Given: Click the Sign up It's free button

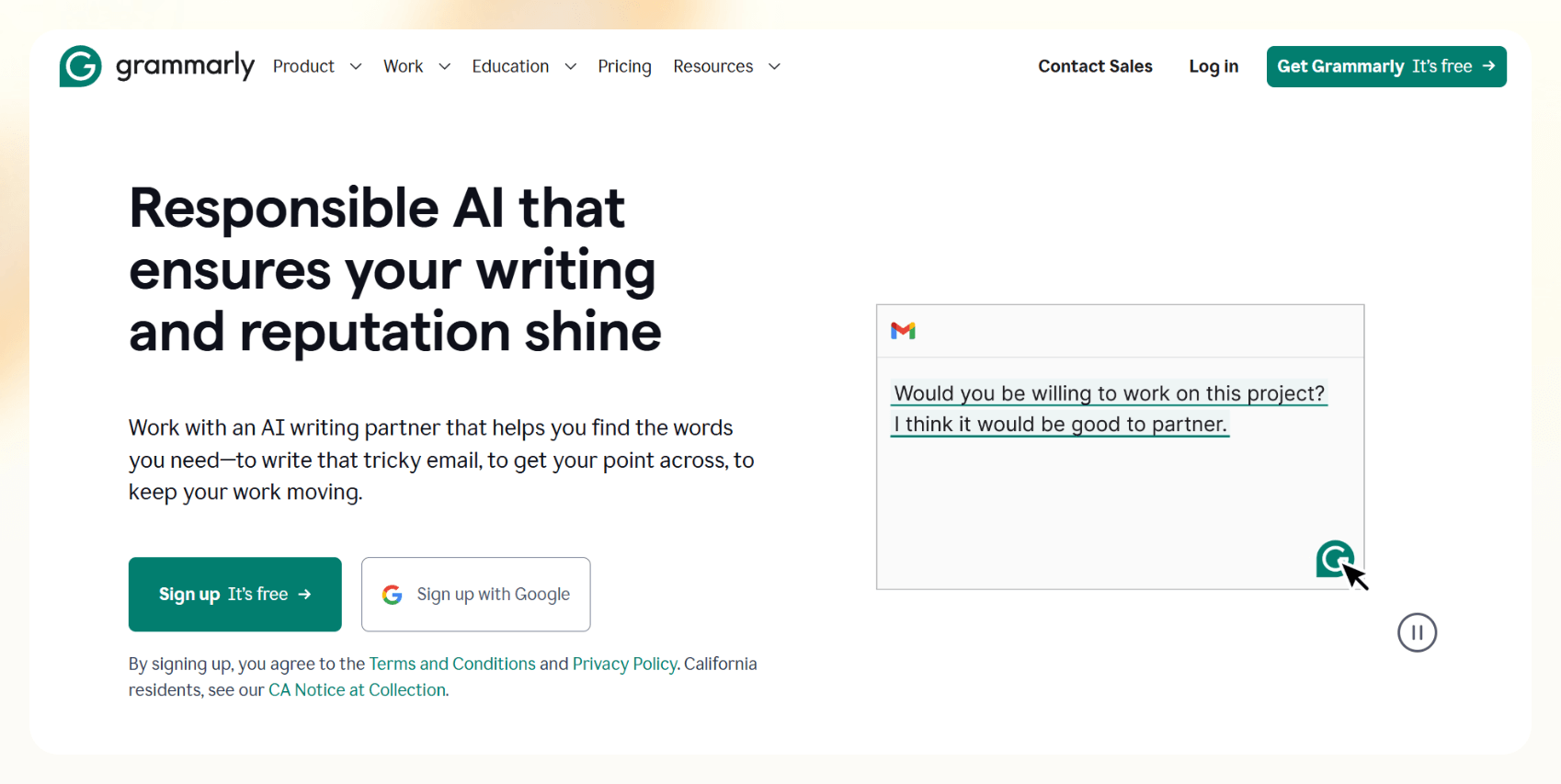Looking at the screenshot, I should tap(235, 594).
